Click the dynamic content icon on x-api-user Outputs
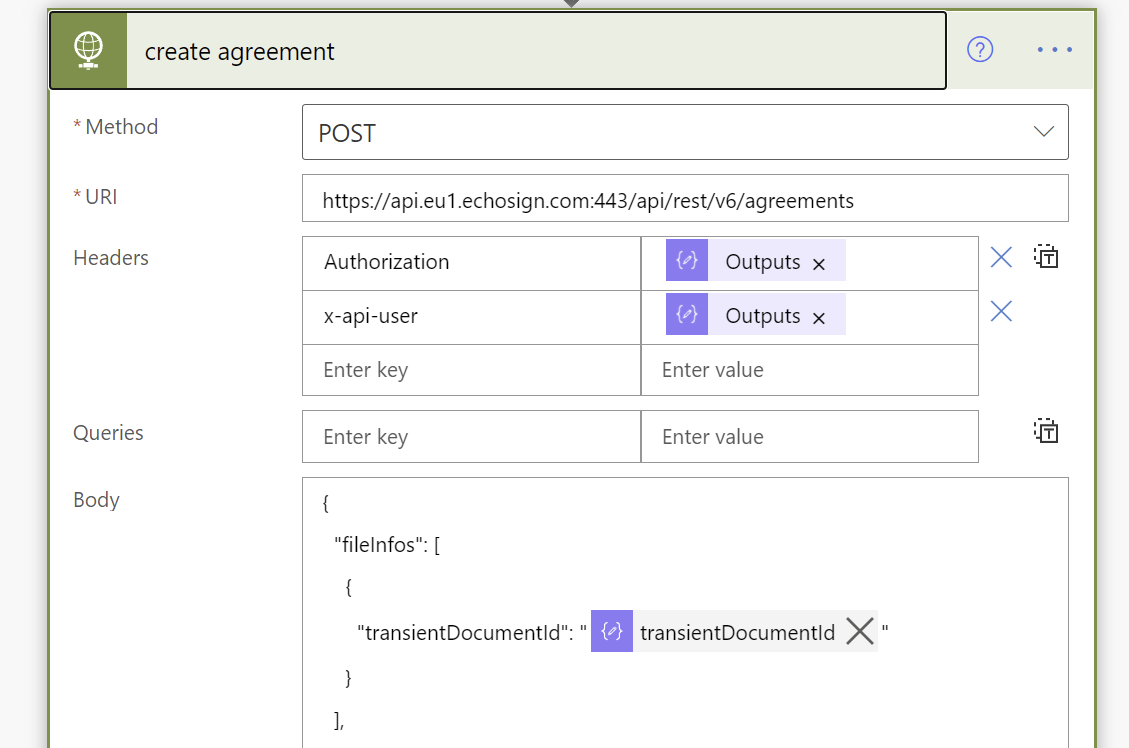The height and width of the screenshot is (748, 1129). coord(686,314)
